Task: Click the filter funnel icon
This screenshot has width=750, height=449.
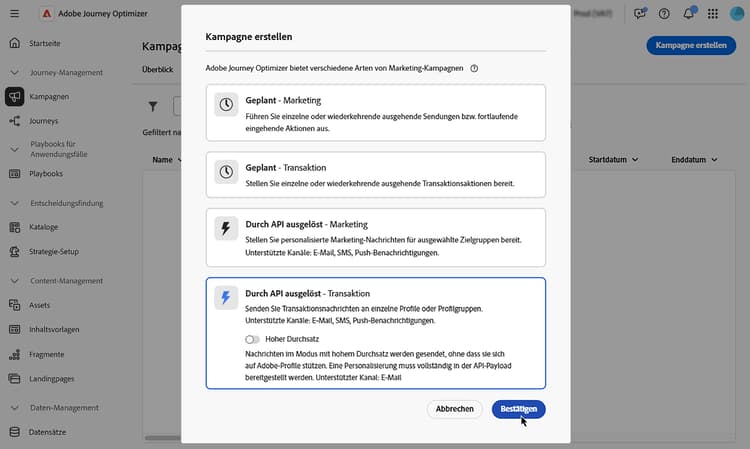Action: coord(153,107)
